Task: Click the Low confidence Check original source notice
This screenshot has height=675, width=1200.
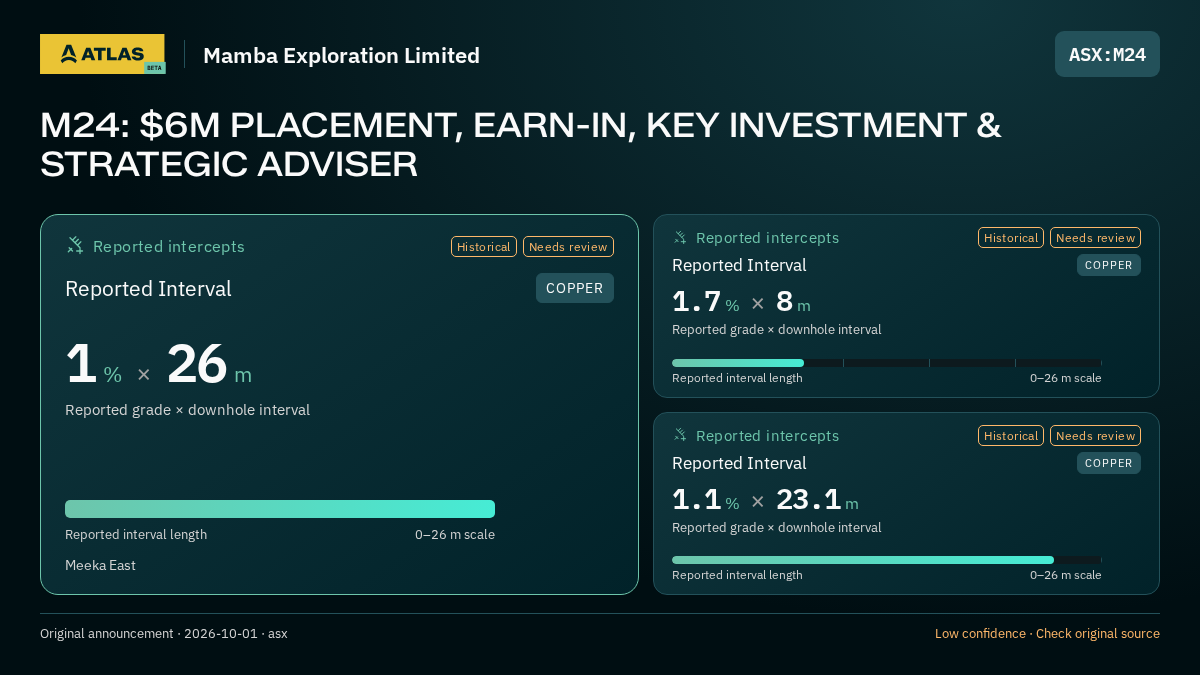Action: tap(1047, 633)
